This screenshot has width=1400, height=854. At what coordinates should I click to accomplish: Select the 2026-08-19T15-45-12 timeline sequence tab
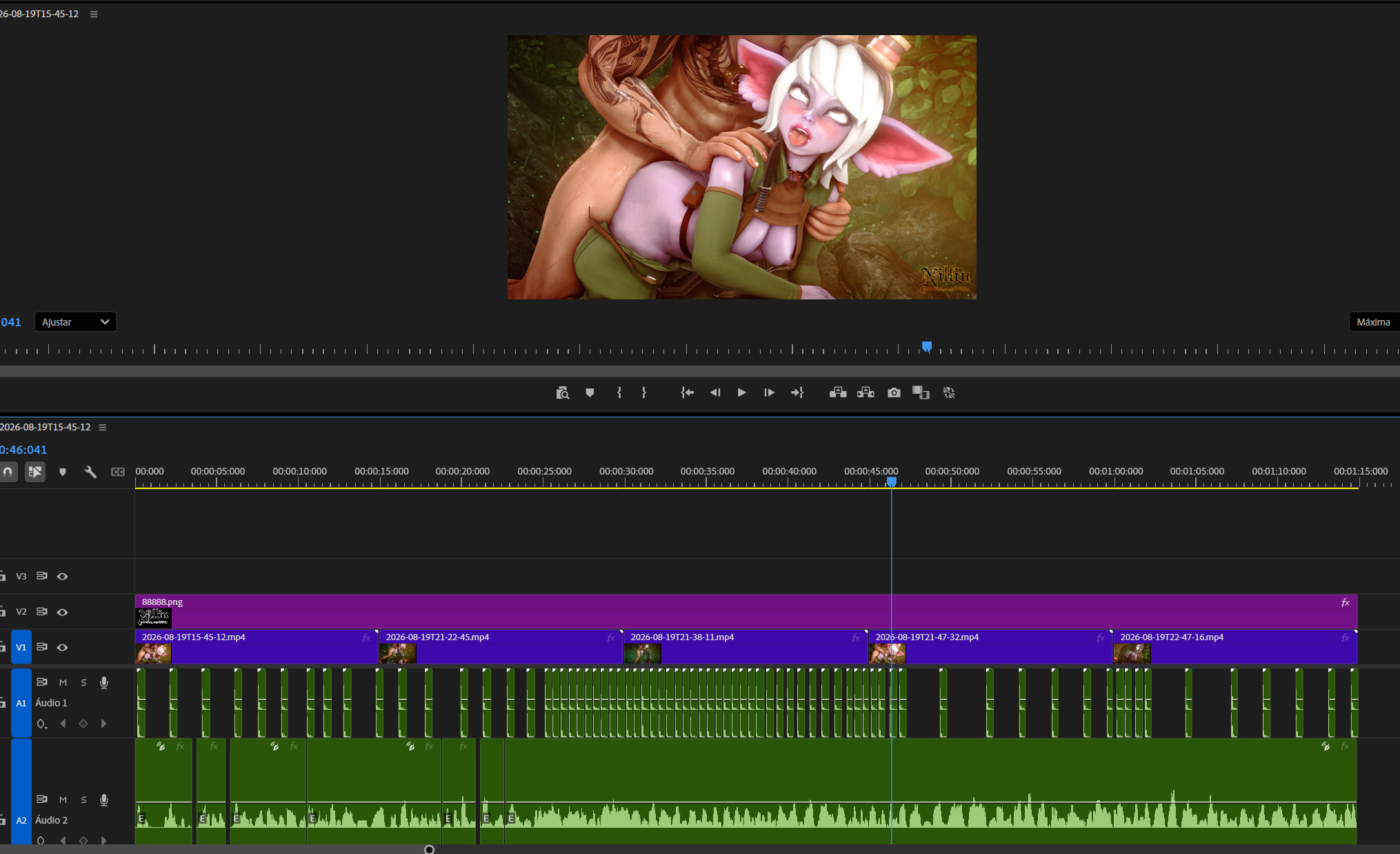point(46,427)
